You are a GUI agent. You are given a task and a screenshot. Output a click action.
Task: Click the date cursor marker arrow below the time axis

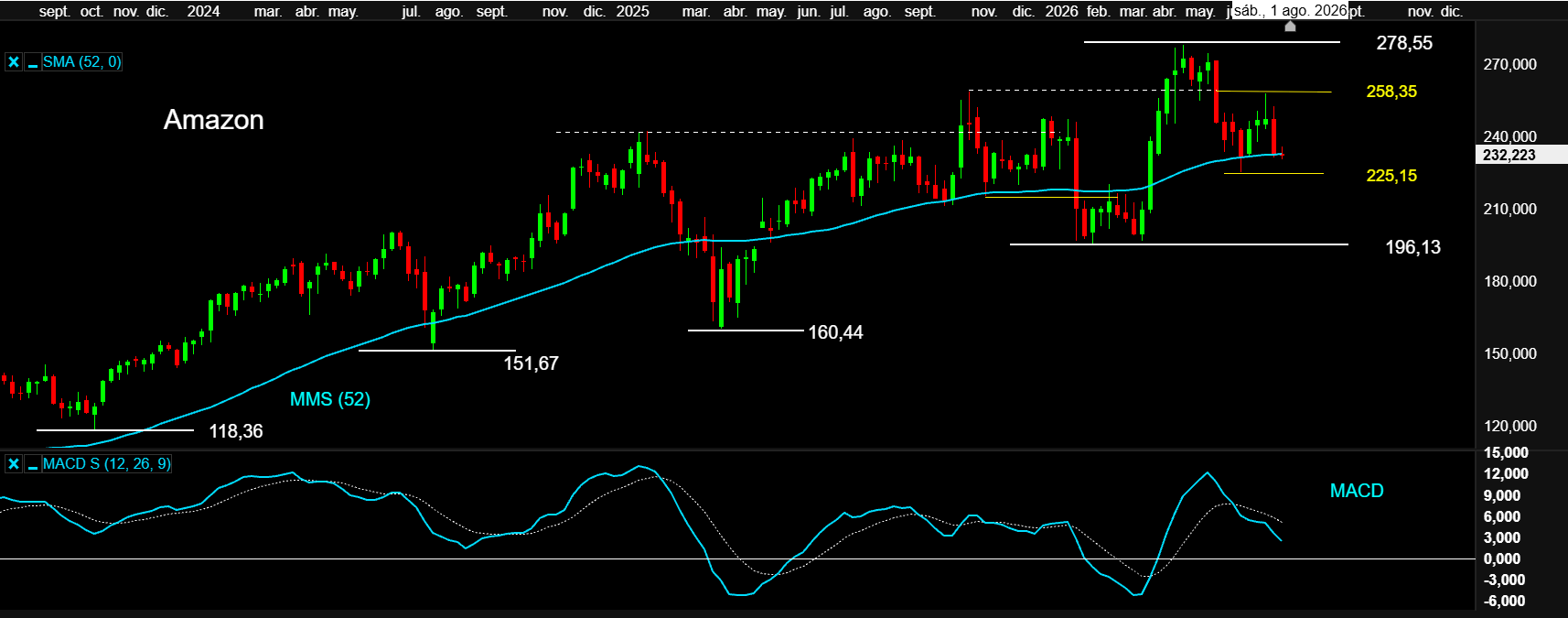1290,26
